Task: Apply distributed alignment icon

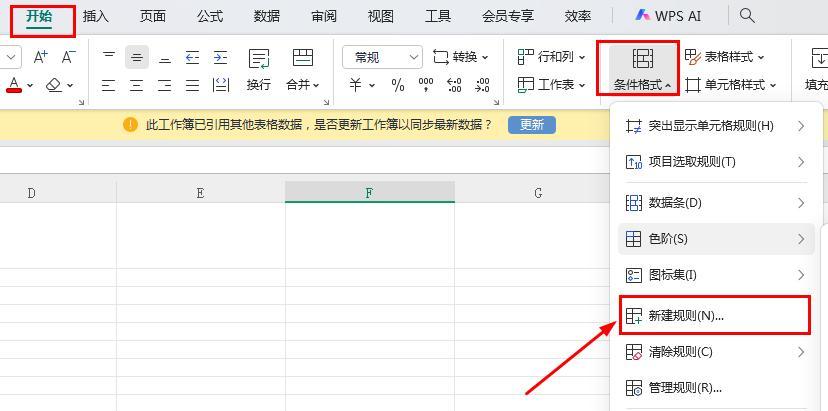Action: click(x=221, y=85)
